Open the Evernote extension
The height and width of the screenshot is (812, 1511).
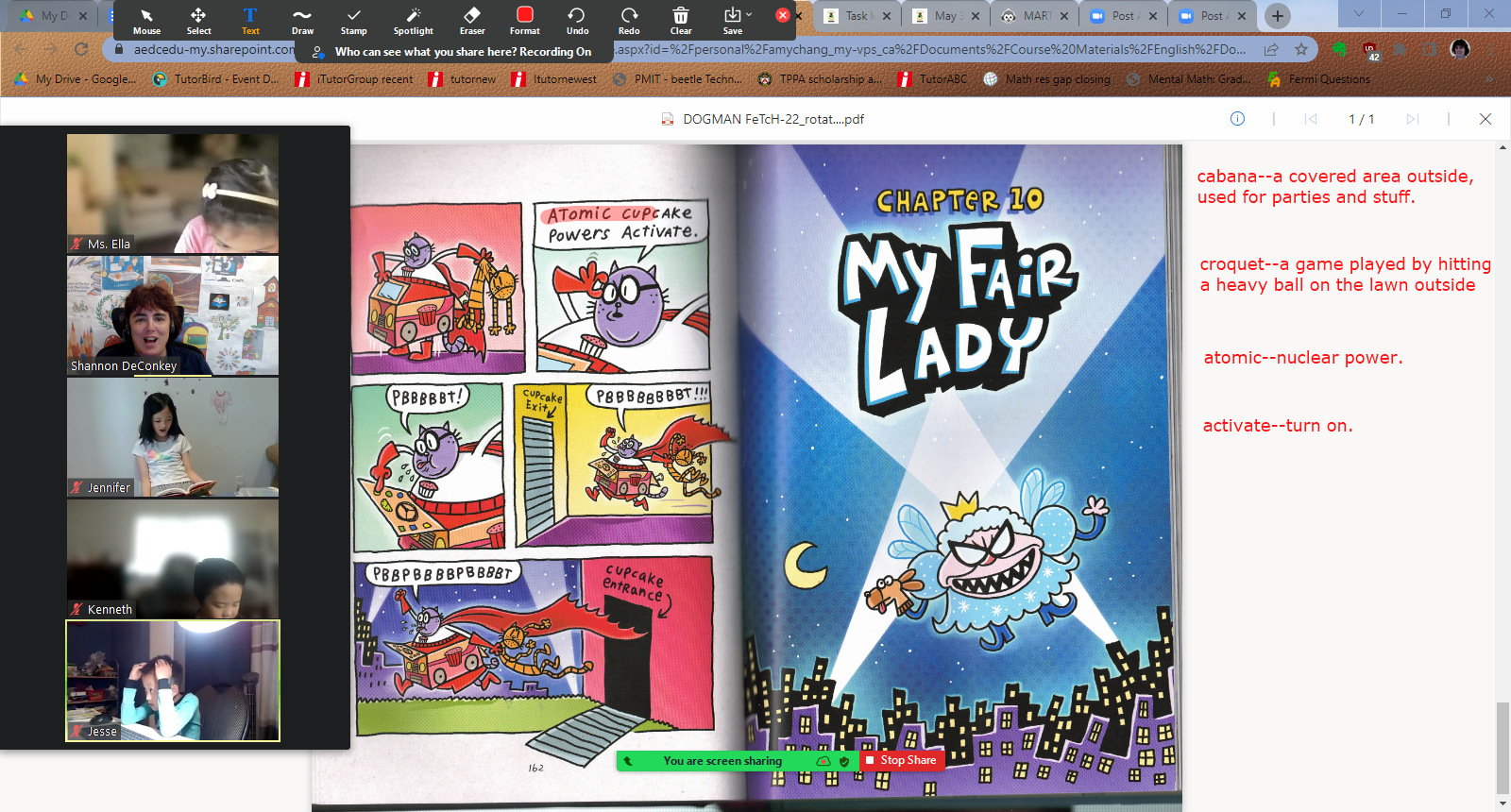1339,49
